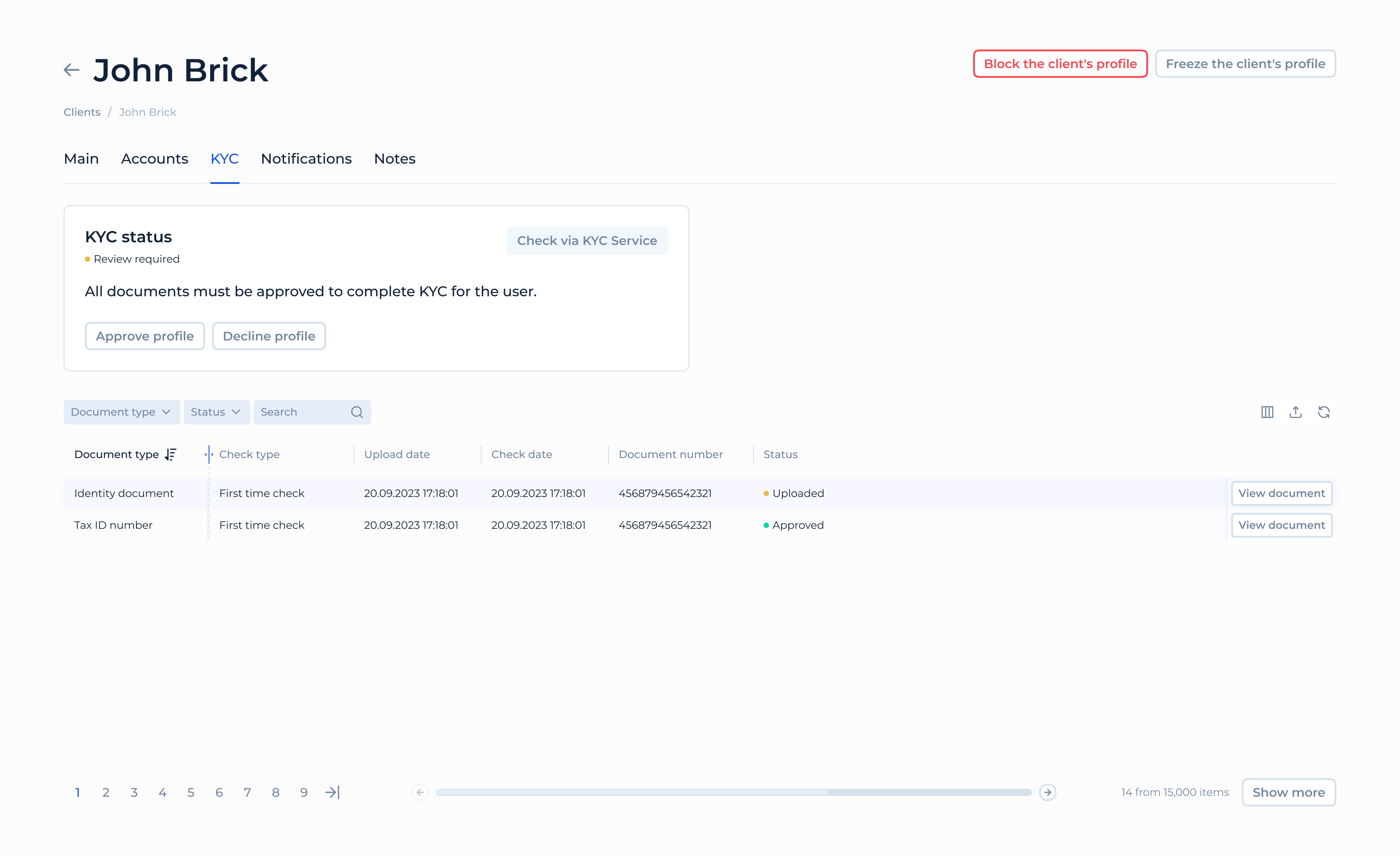Click the magnifier icon in the search field
Screen dimensions: 1400x856
pos(357,411)
